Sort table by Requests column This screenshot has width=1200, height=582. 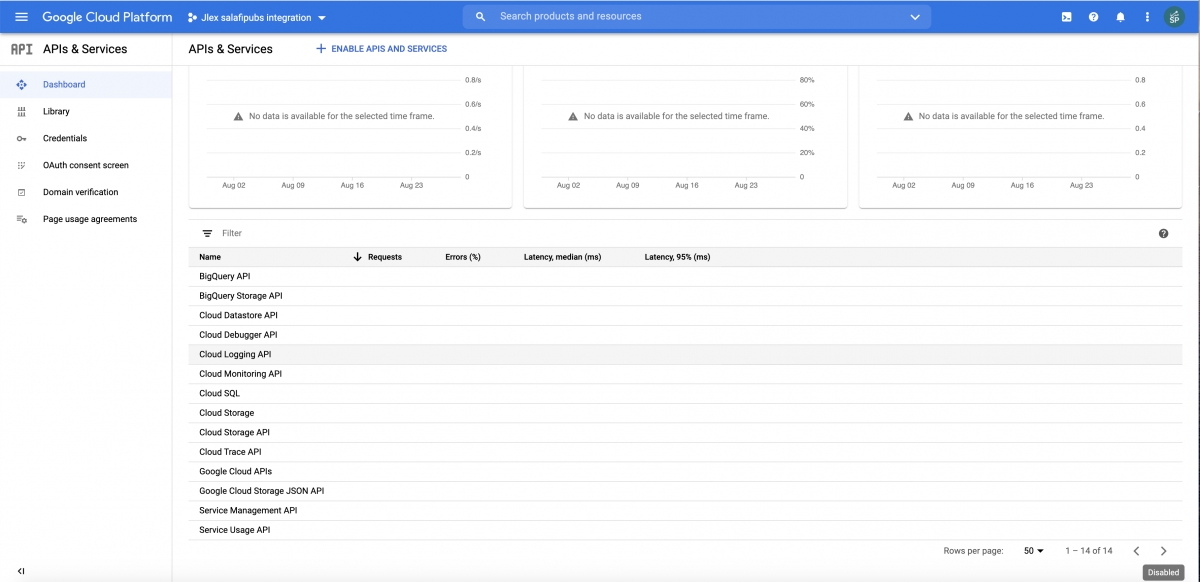pos(384,257)
